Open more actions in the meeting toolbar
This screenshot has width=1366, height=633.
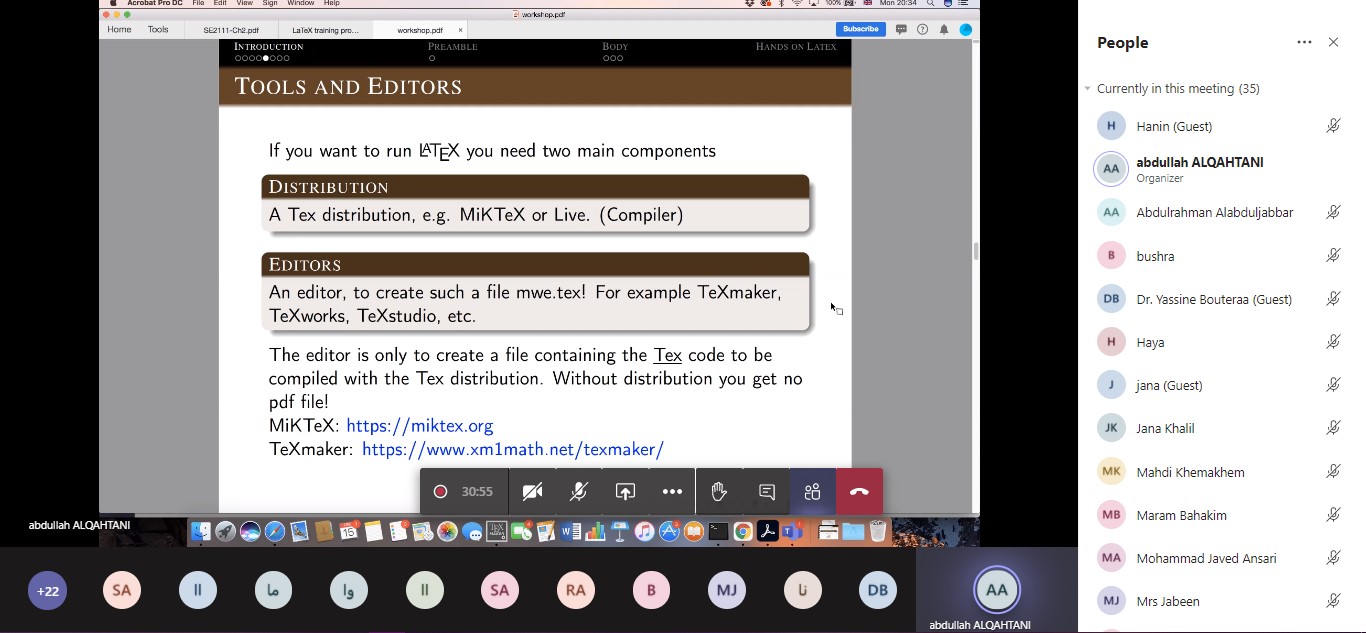(672, 492)
